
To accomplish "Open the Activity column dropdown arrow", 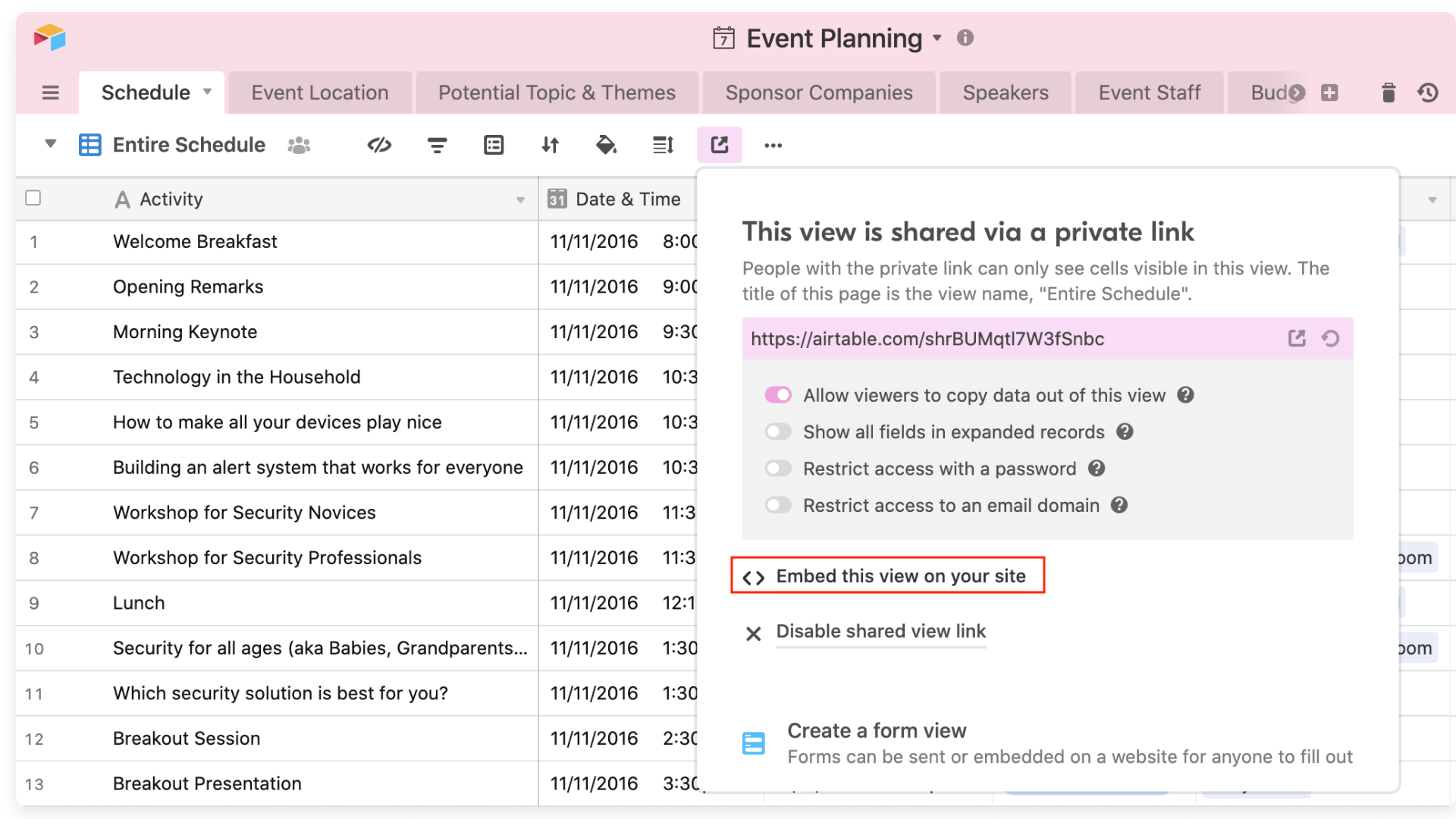I will click(x=519, y=199).
